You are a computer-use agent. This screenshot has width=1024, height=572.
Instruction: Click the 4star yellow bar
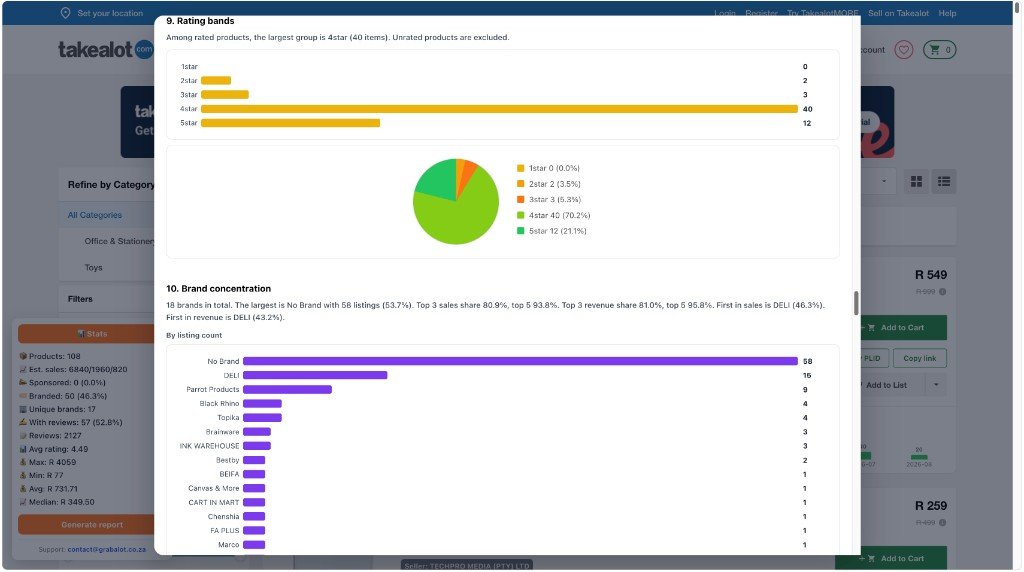(x=500, y=109)
